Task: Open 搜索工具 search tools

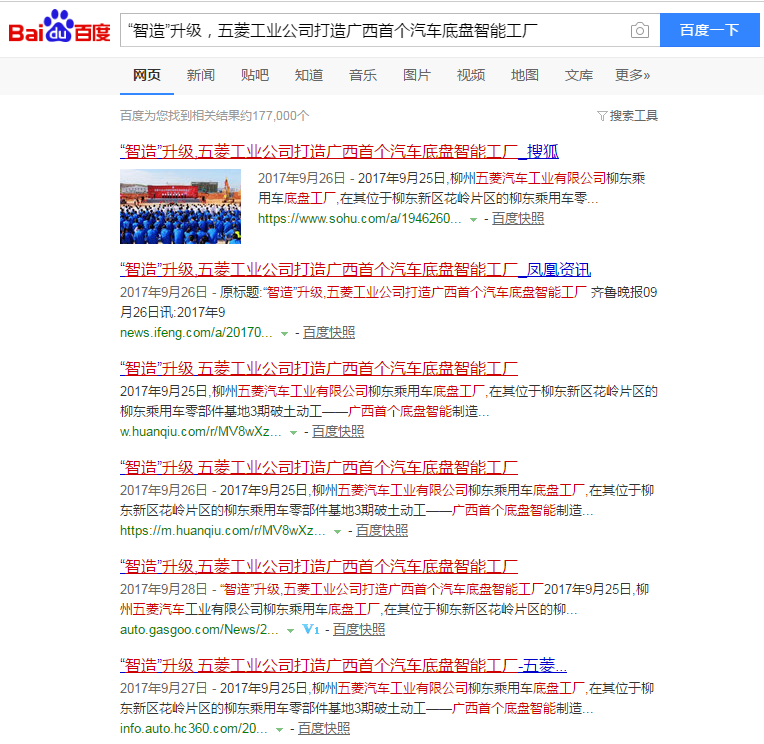Action: 633,116
